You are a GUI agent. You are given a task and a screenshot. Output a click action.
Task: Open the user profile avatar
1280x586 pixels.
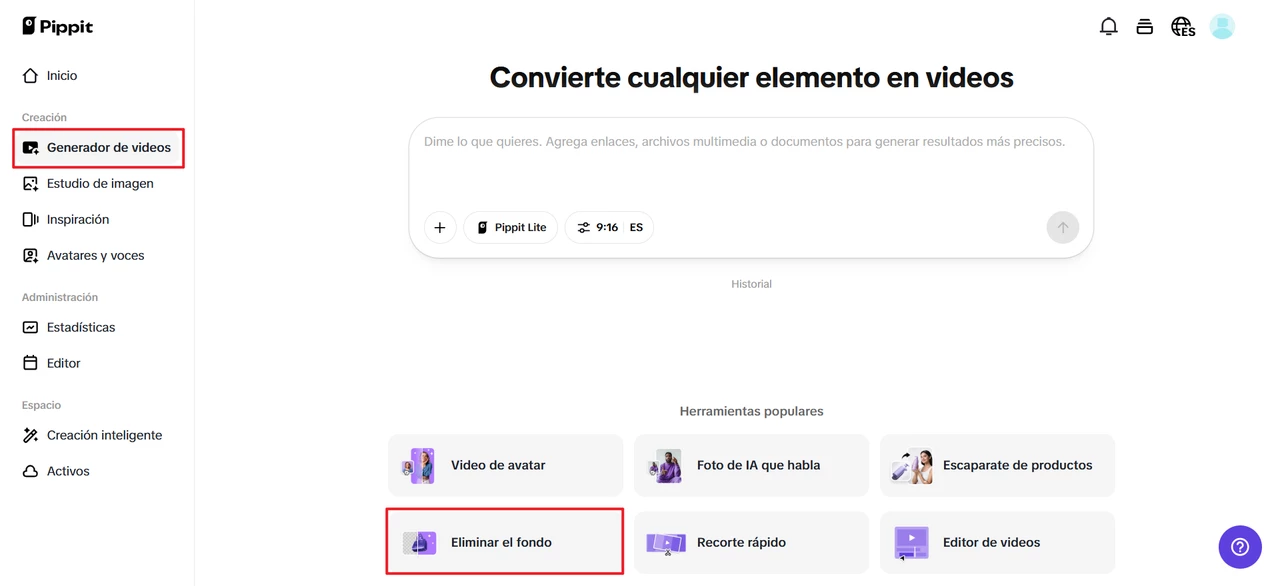click(x=1222, y=27)
